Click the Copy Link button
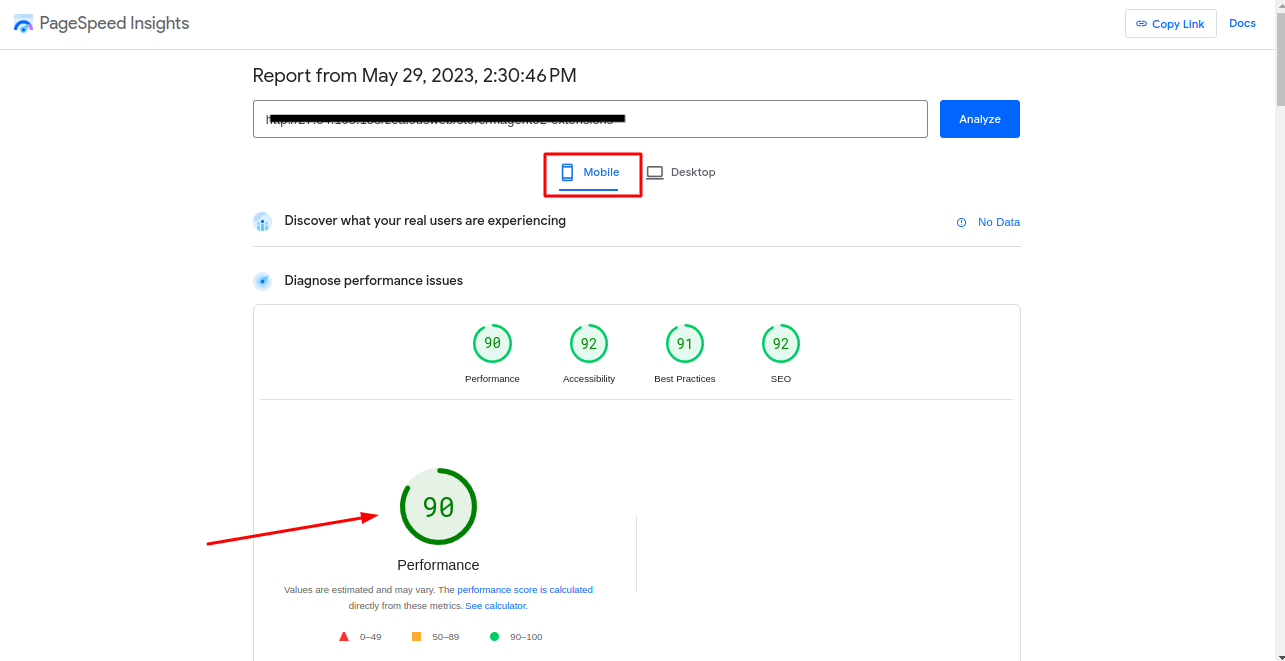This screenshot has height=661, width=1285. pos(1170,24)
